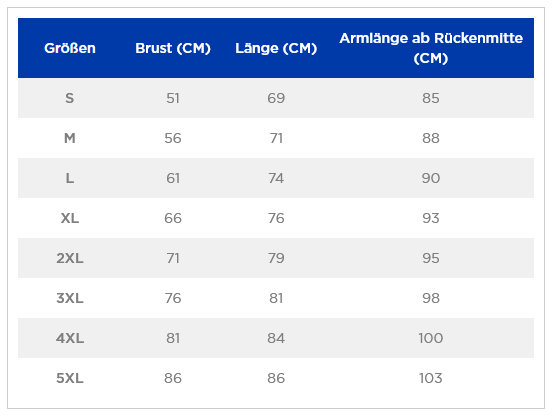Click the Größen column header
This screenshot has width=553, height=415.
point(70,48)
